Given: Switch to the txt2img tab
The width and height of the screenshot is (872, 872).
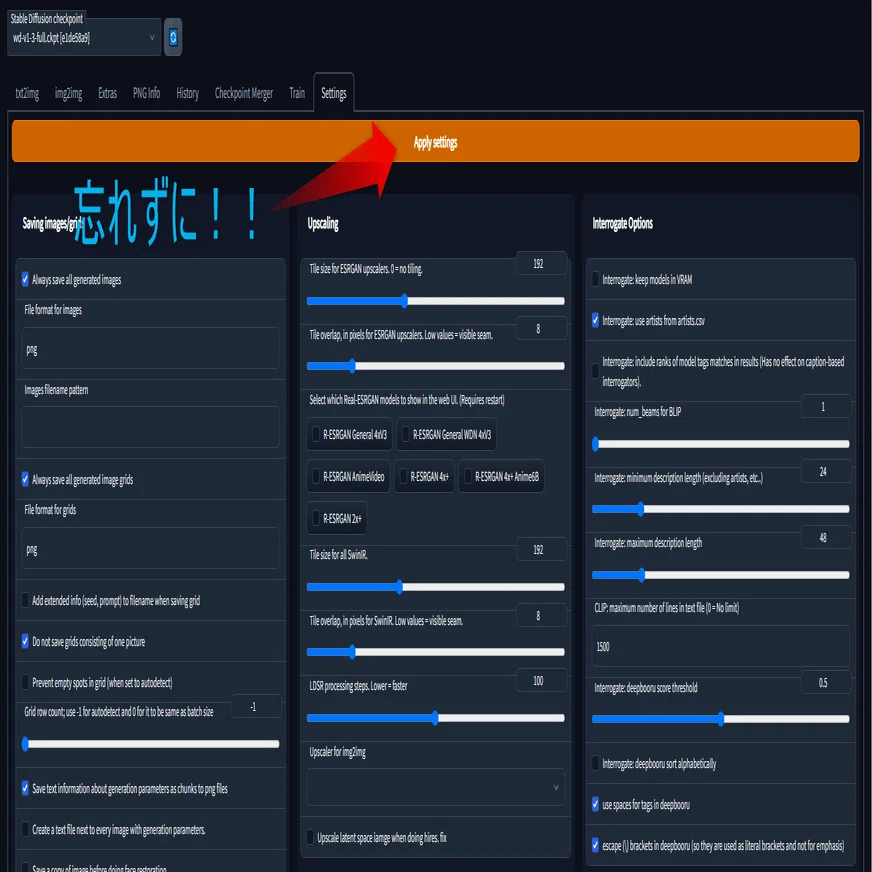Looking at the screenshot, I should pos(27,93).
